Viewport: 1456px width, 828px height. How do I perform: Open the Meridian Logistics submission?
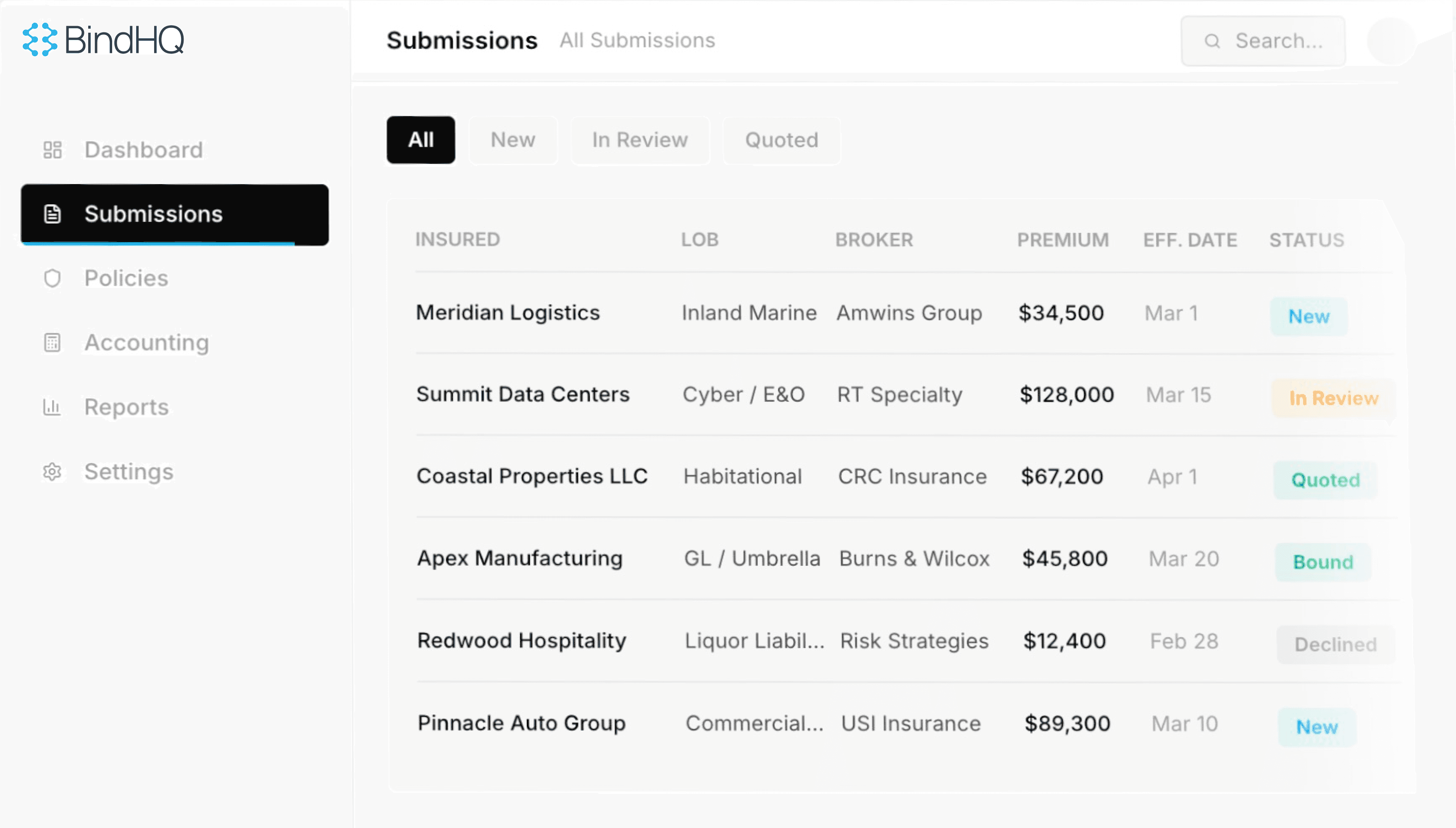click(x=507, y=313)
